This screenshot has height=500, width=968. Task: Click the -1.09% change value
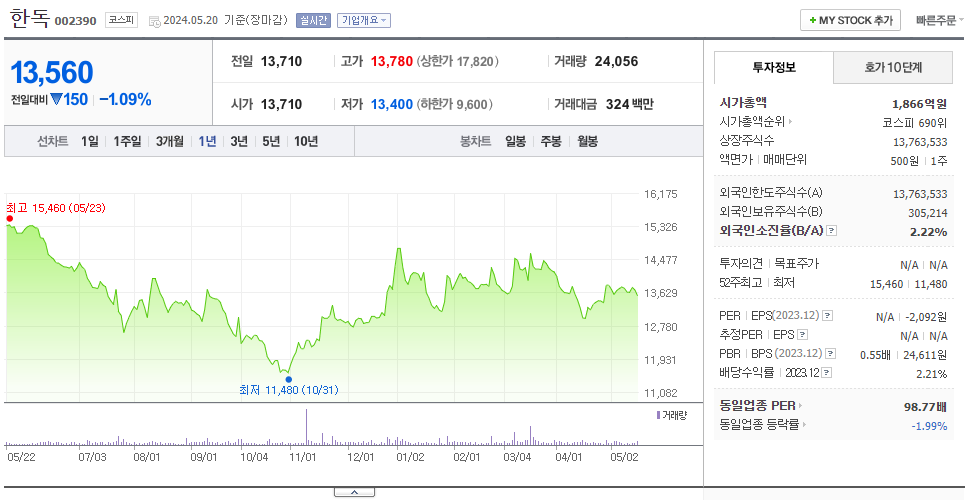[x=125, y=99]
